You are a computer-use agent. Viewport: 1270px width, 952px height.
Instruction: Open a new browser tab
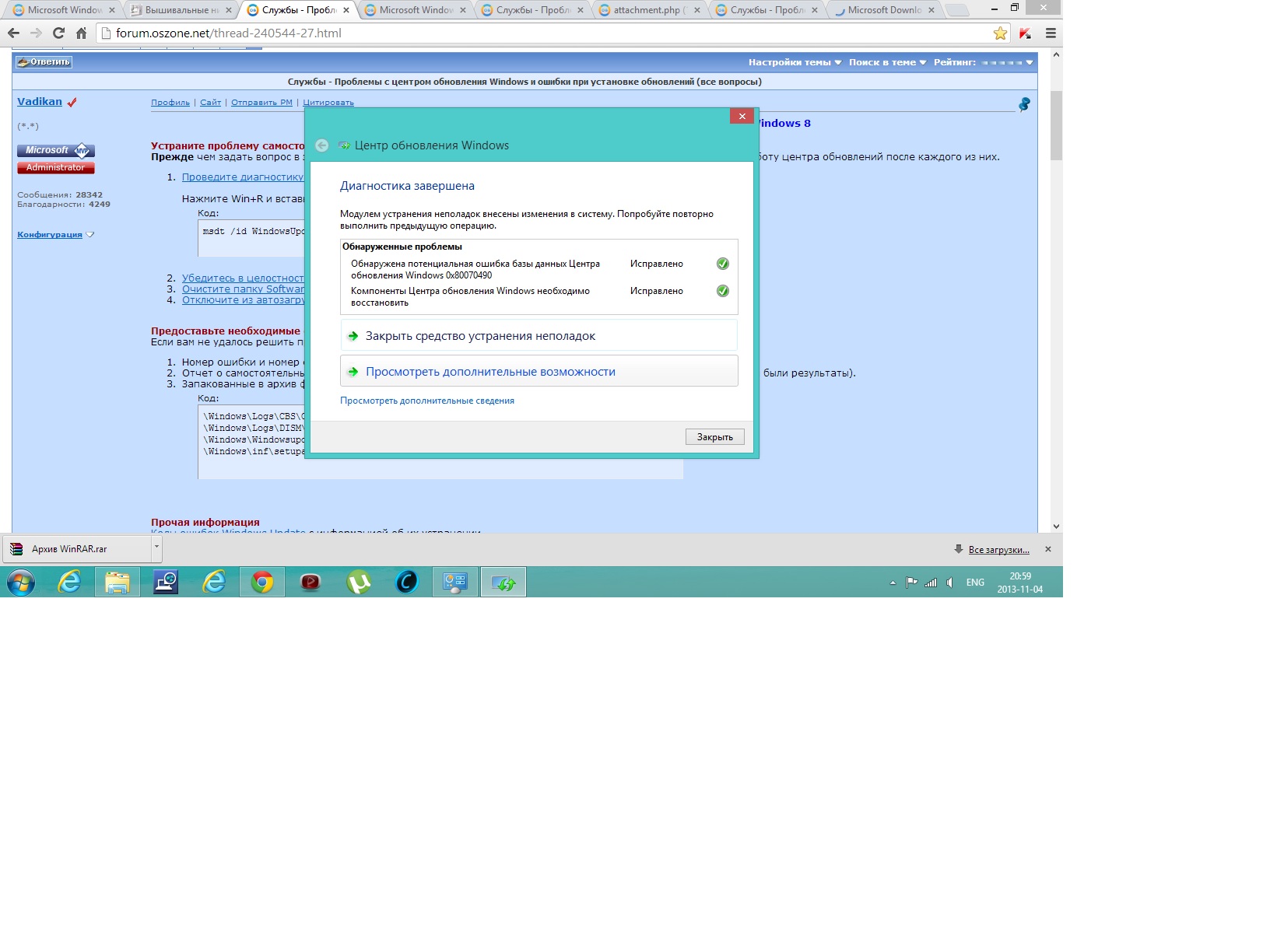[957, 10]
